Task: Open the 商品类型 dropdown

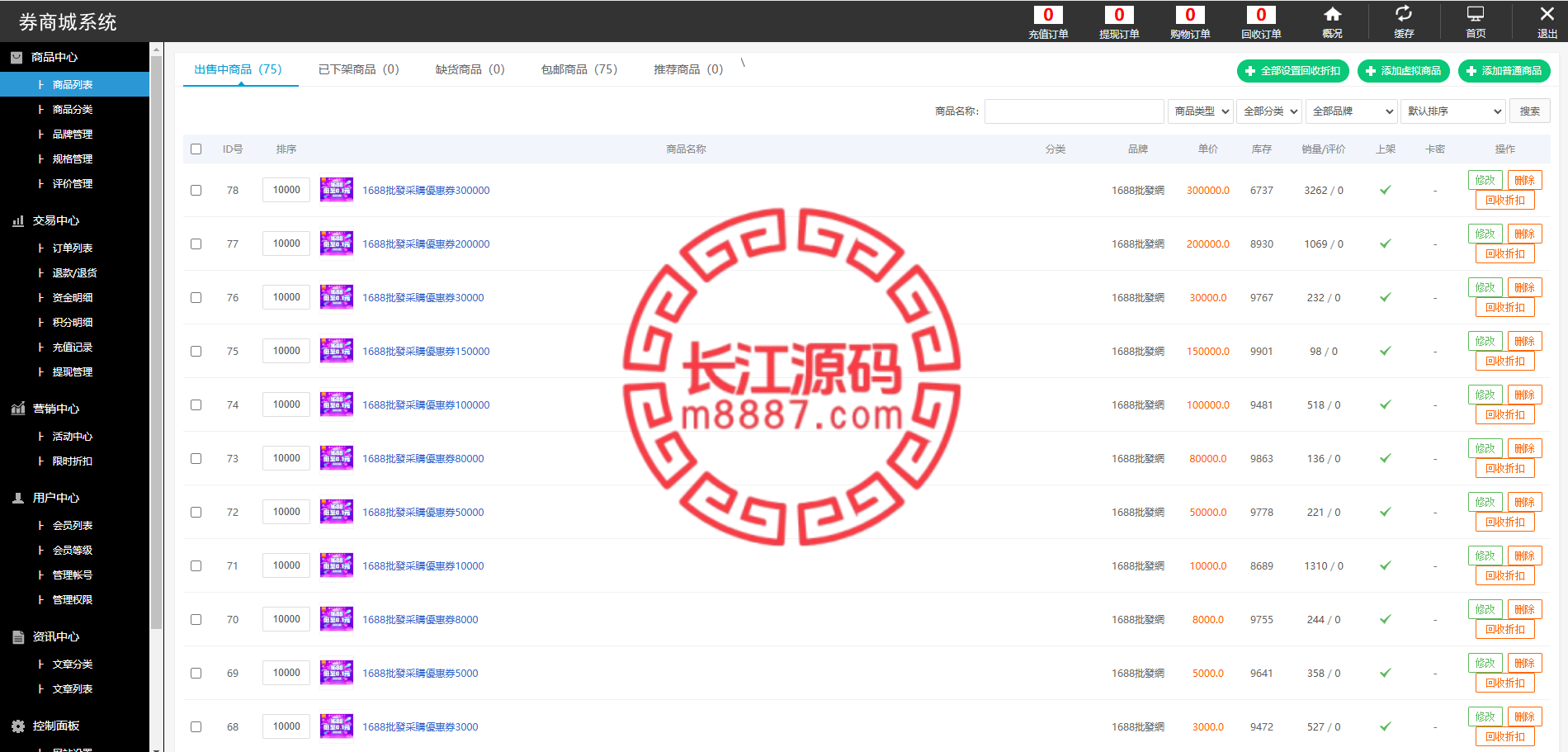Action: (x=1200, y=111)
